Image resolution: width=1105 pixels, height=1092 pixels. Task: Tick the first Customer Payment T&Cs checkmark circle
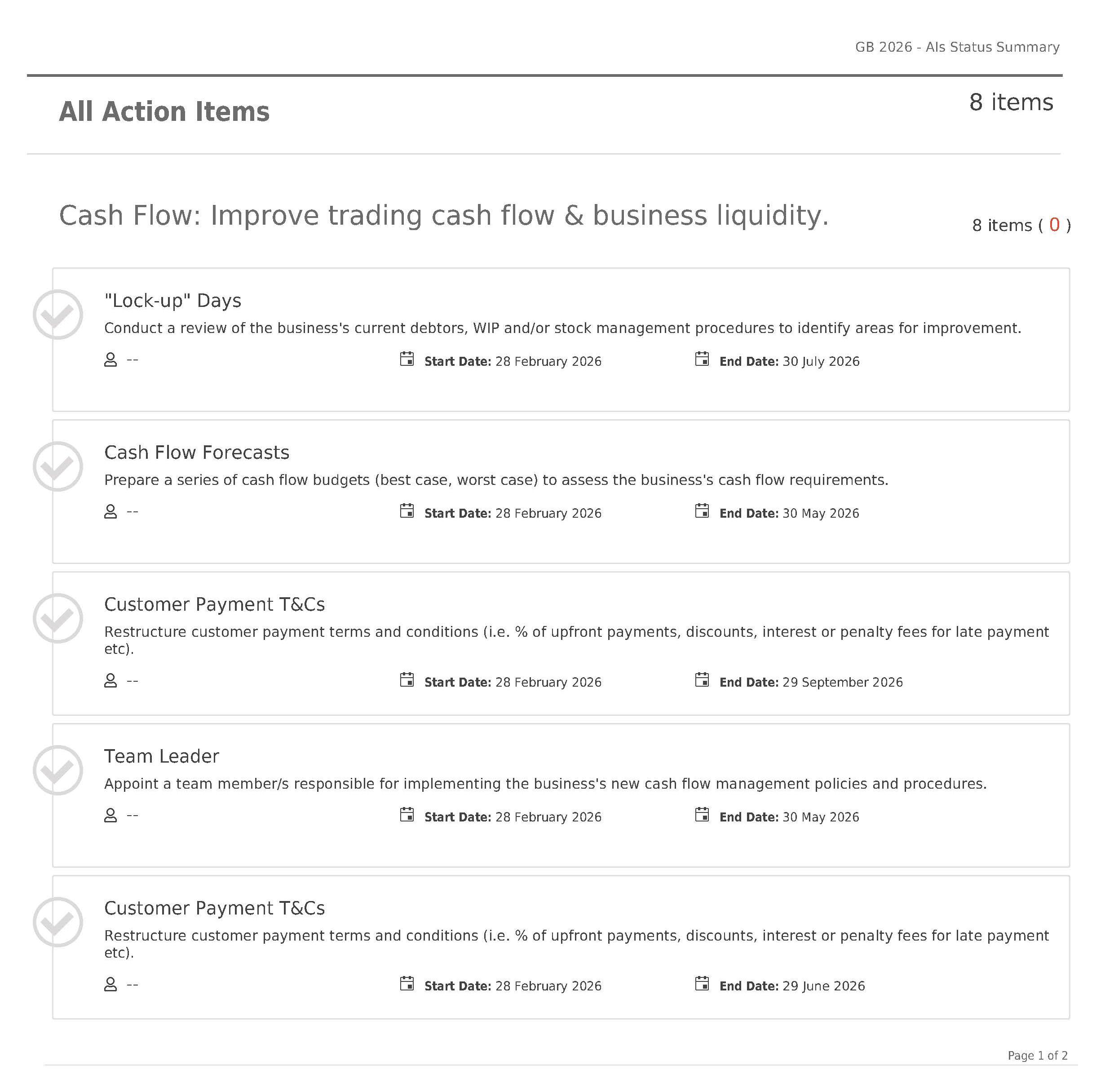[58, 618]
